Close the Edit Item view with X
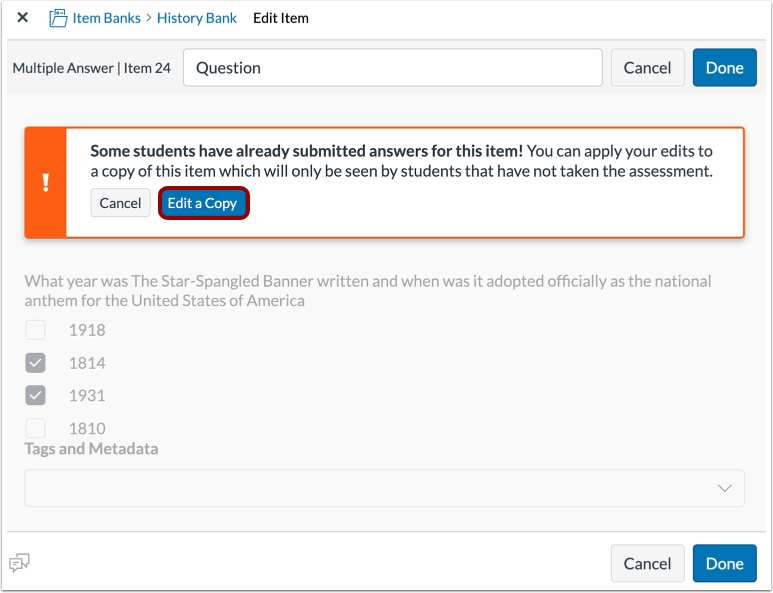Screen dimensions: 773x593 click(x=22, y=18)
